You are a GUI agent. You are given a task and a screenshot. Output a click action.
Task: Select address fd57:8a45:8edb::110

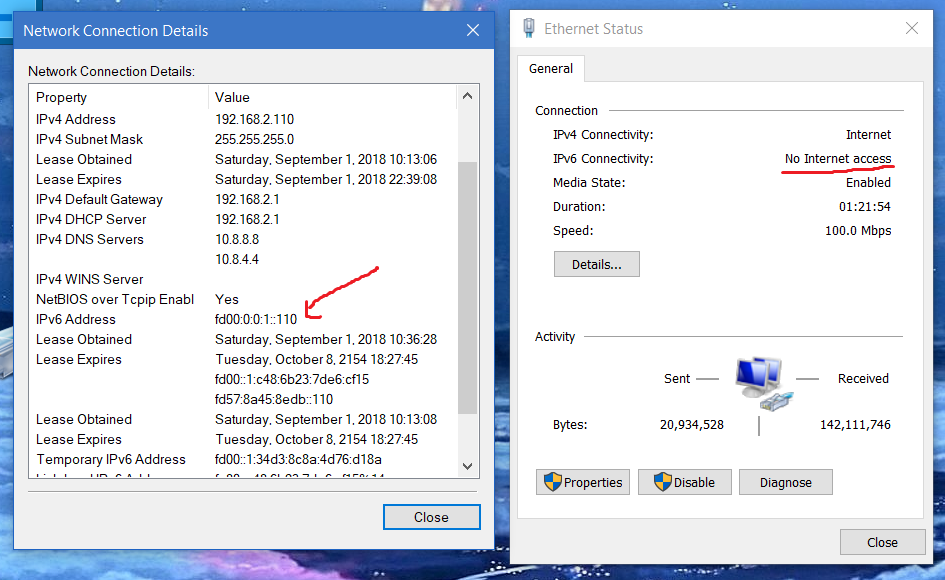coord(274,399)
